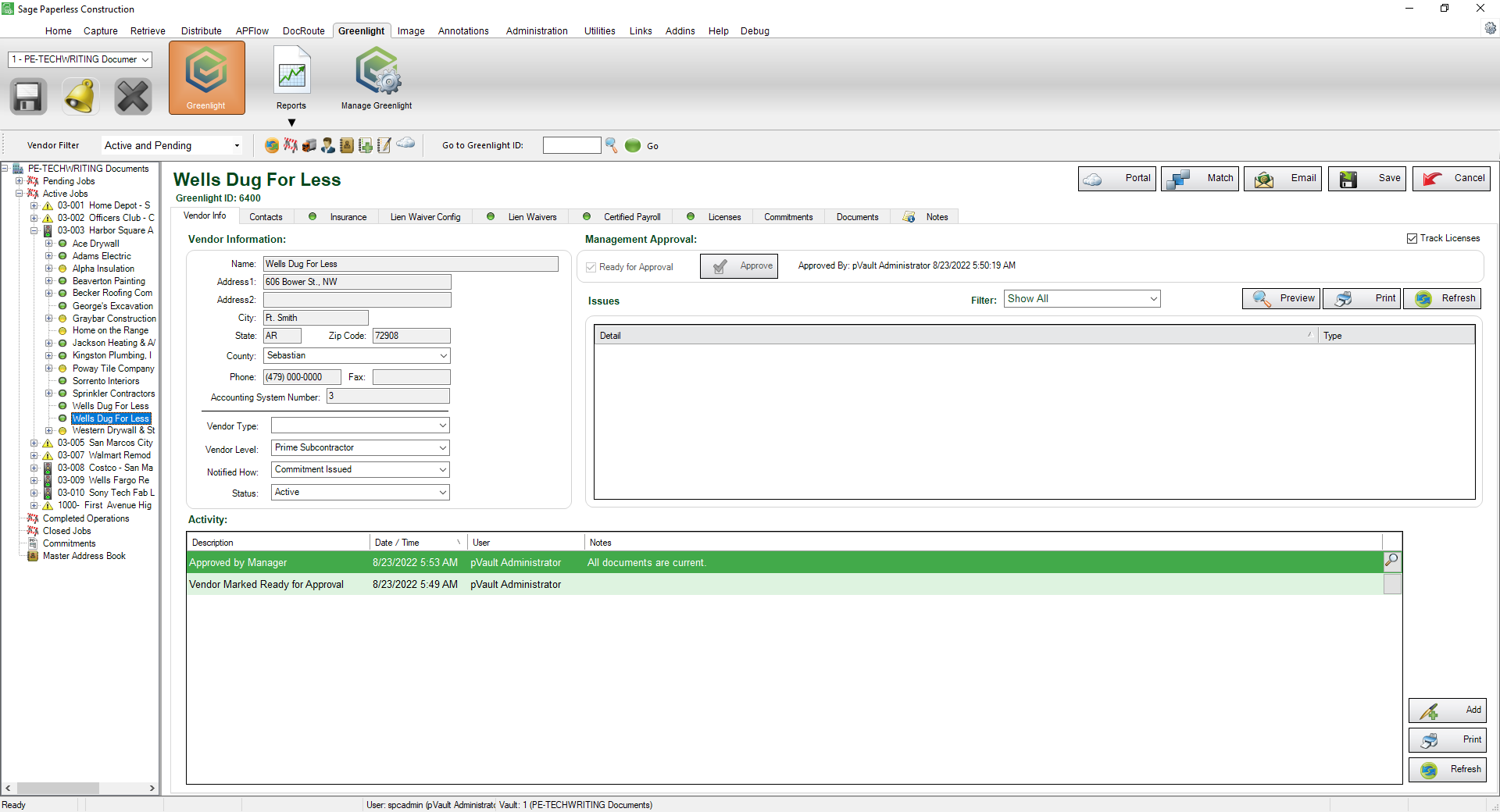1500x812 pixels.
Task: Toggle the Track Licenses checkbox
Action: click(1412, 239)
